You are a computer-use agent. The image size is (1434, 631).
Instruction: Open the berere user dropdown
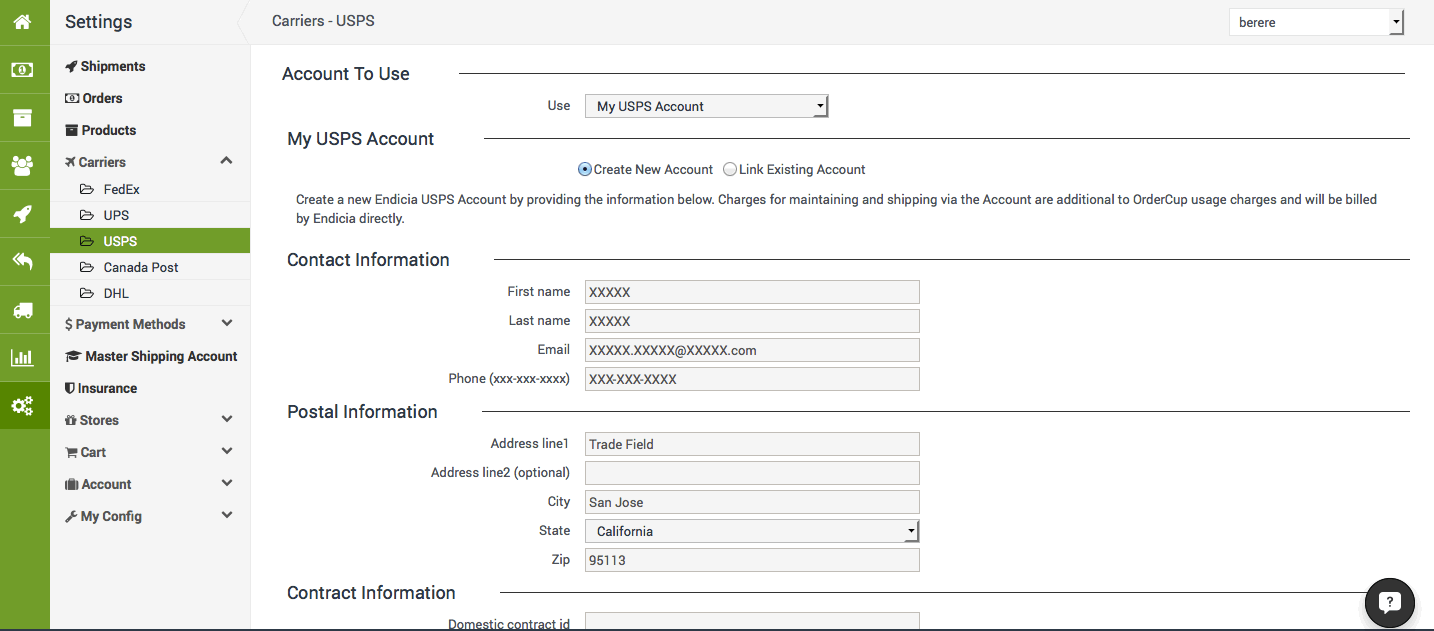click(x=1317, y=22)
